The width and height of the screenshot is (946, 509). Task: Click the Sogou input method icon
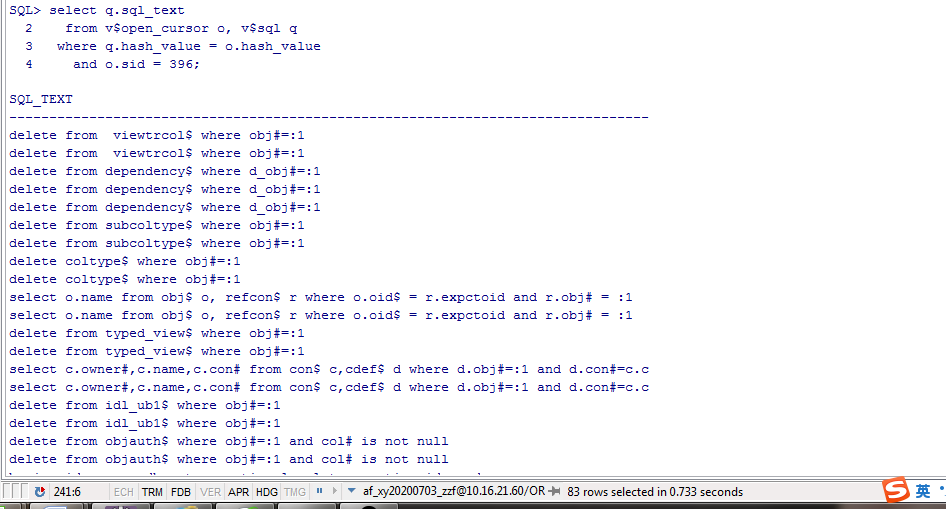(896, 490)
